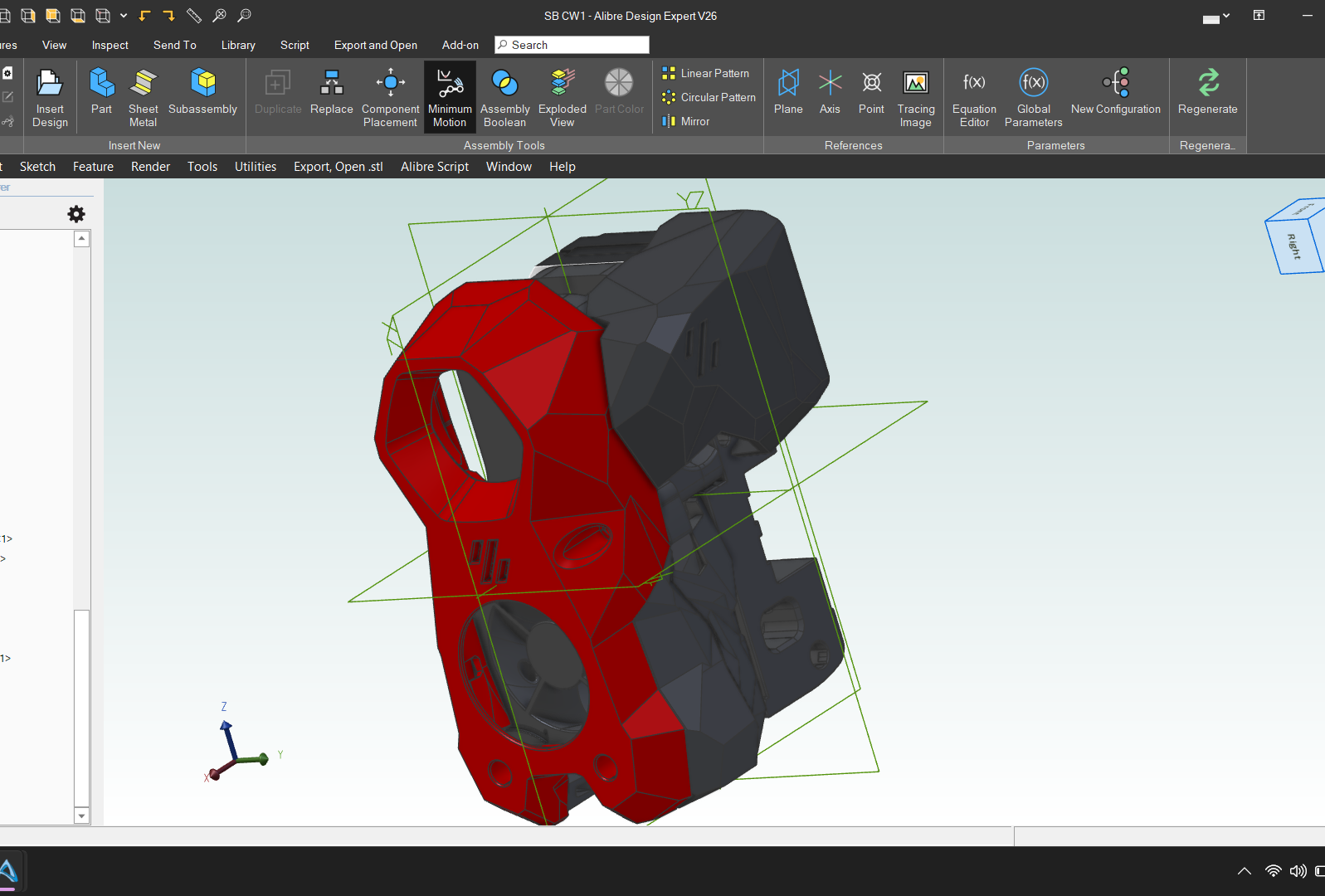Regenerate the assembly
Image resolution: width=1325 pixels, height=896 pixels.
(1208, 91)
